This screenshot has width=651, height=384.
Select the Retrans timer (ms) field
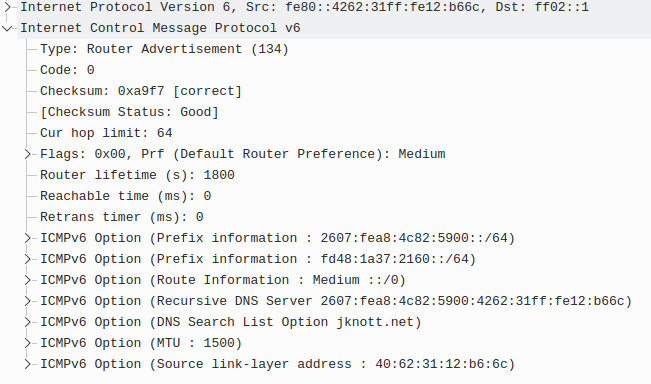tap(122, 217)
